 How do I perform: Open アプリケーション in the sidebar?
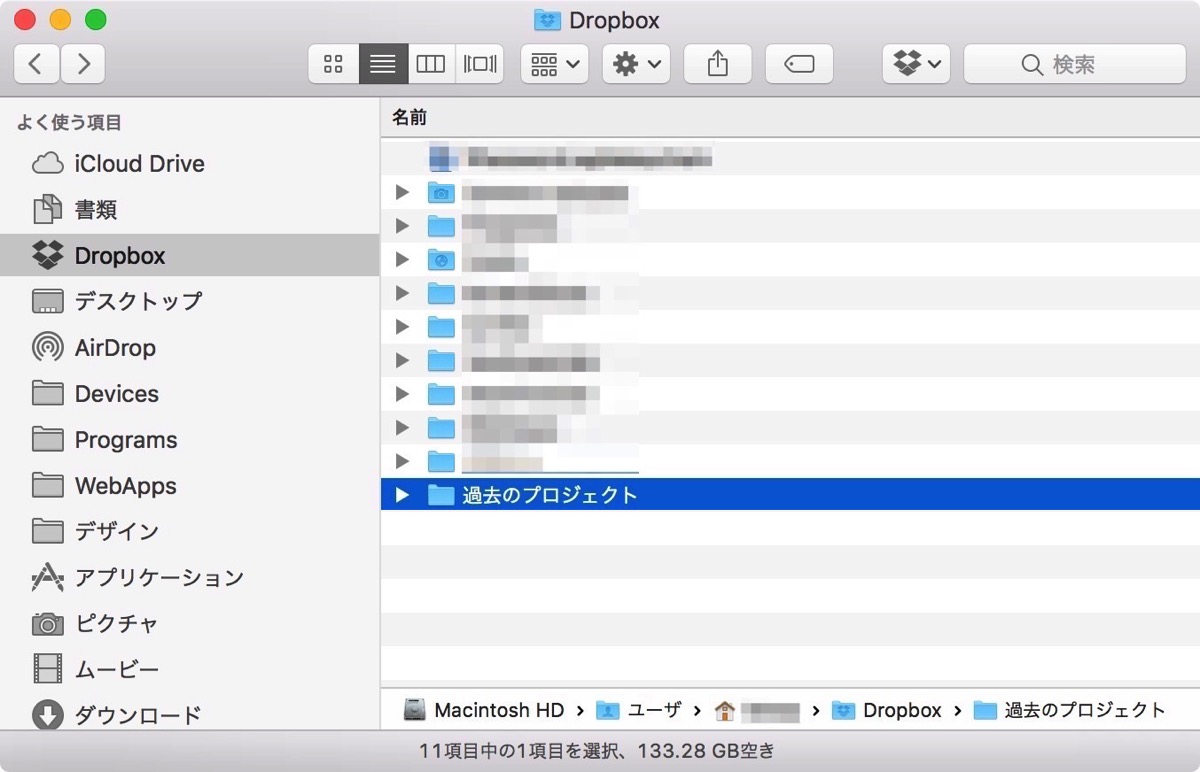coord(190,578)
